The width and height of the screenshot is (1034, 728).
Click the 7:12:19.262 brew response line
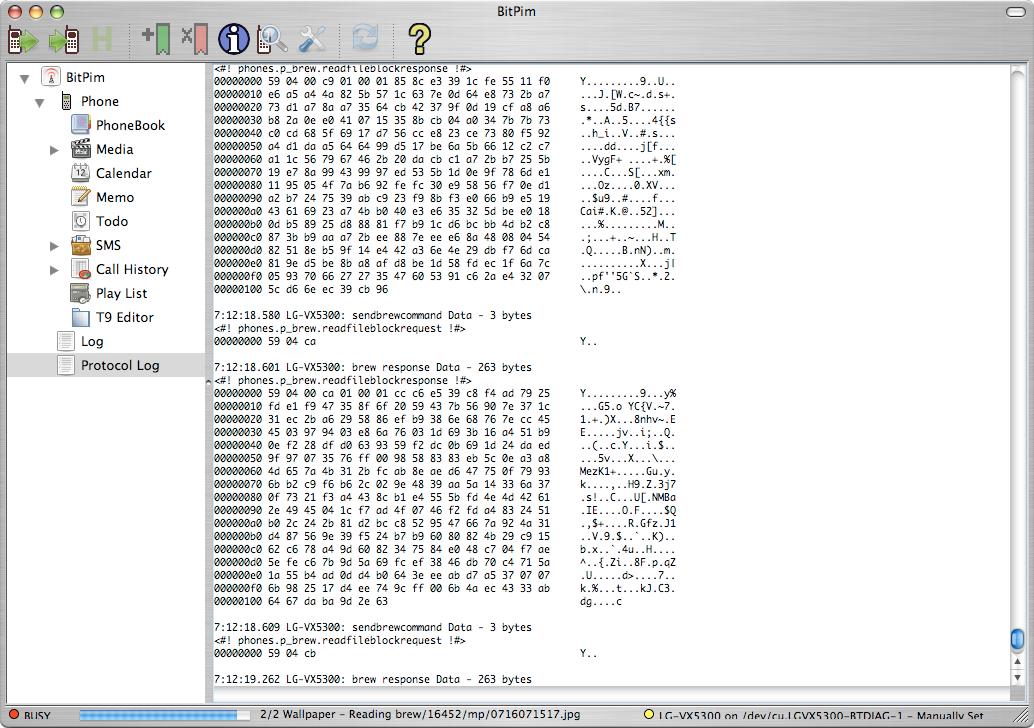373,679
